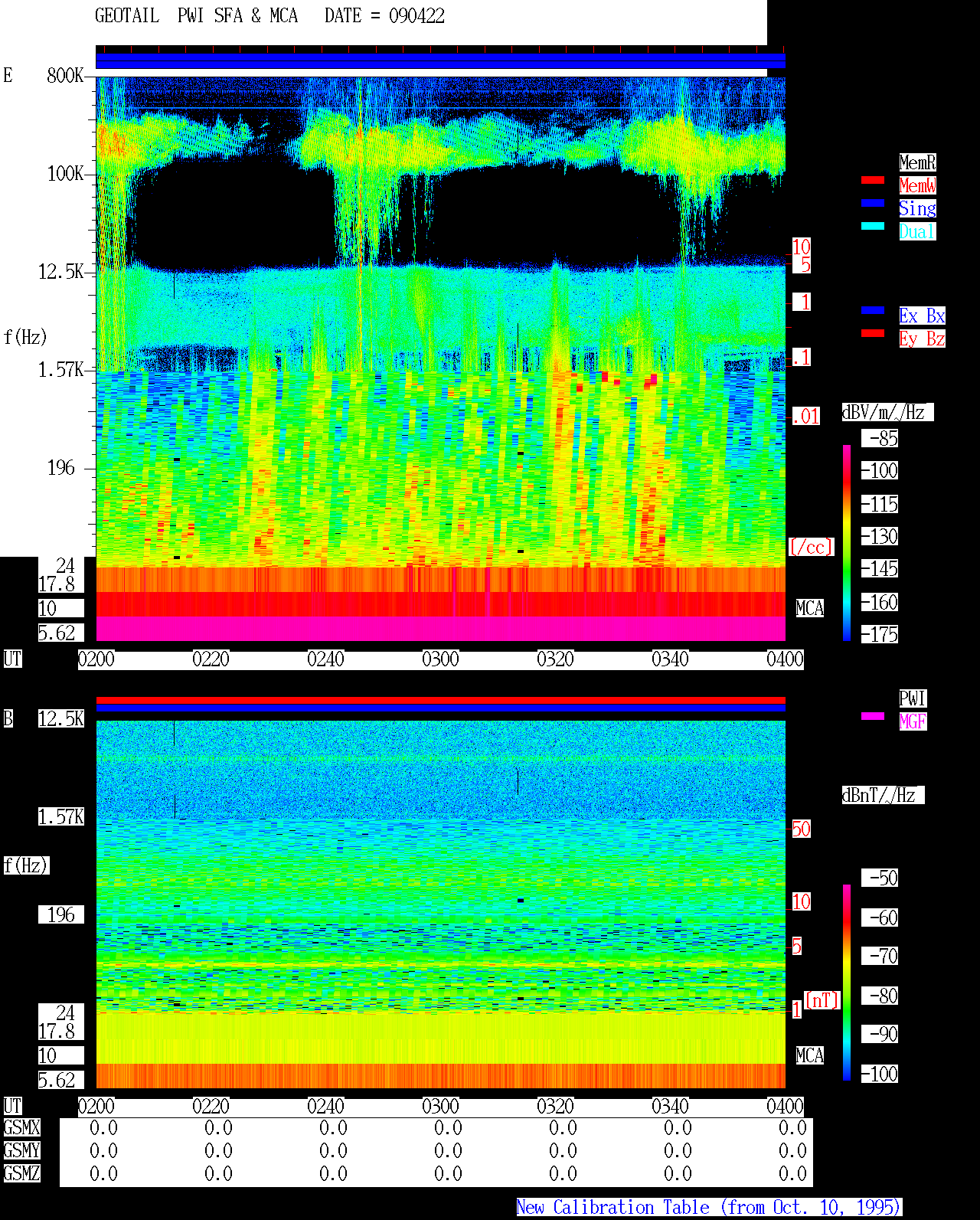Viewport: 980px width, 1220px height.
Task: Click the red Ey Bz legend swatch
Action: tap(873, 333)
